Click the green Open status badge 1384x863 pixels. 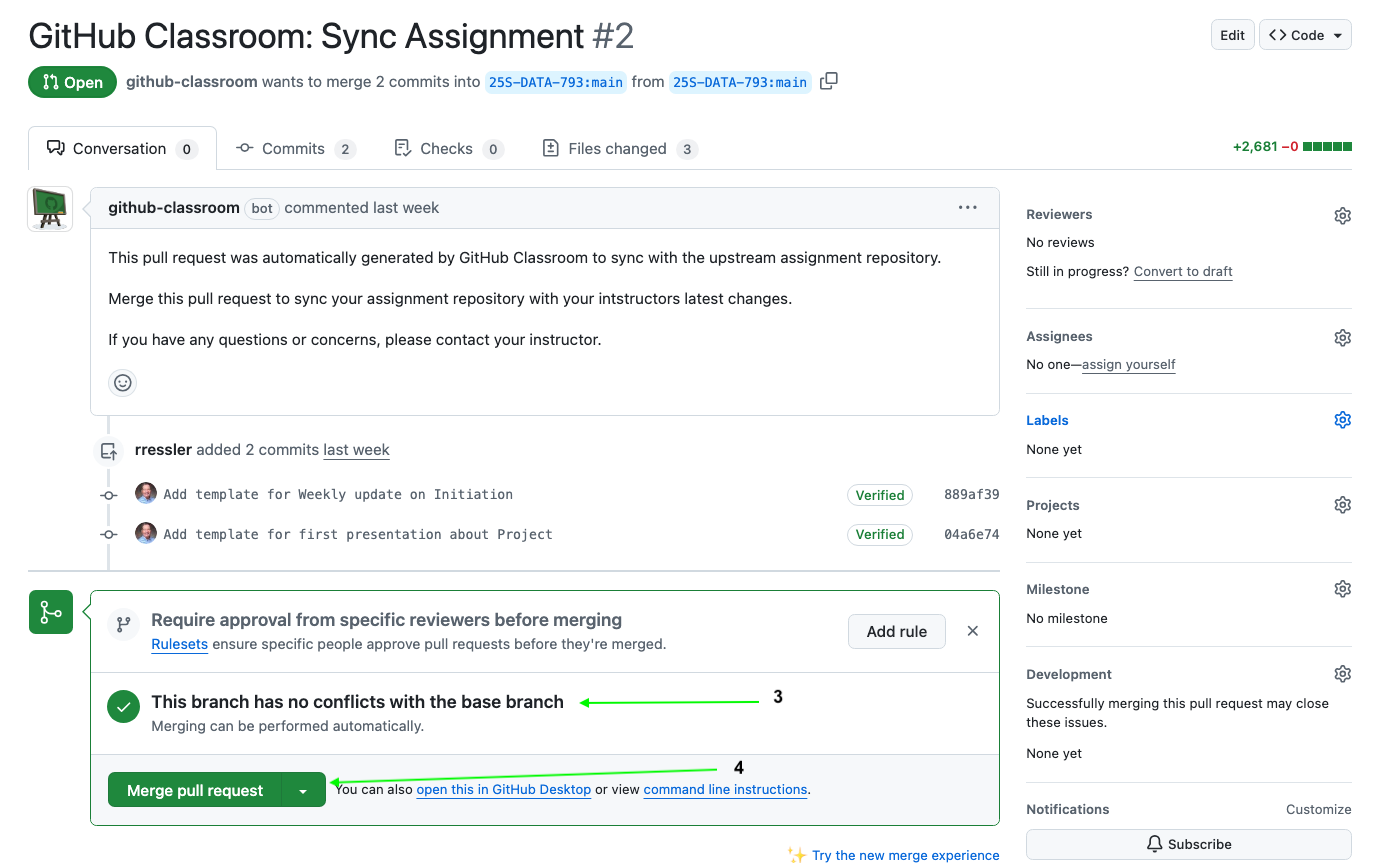click(72, 82)
